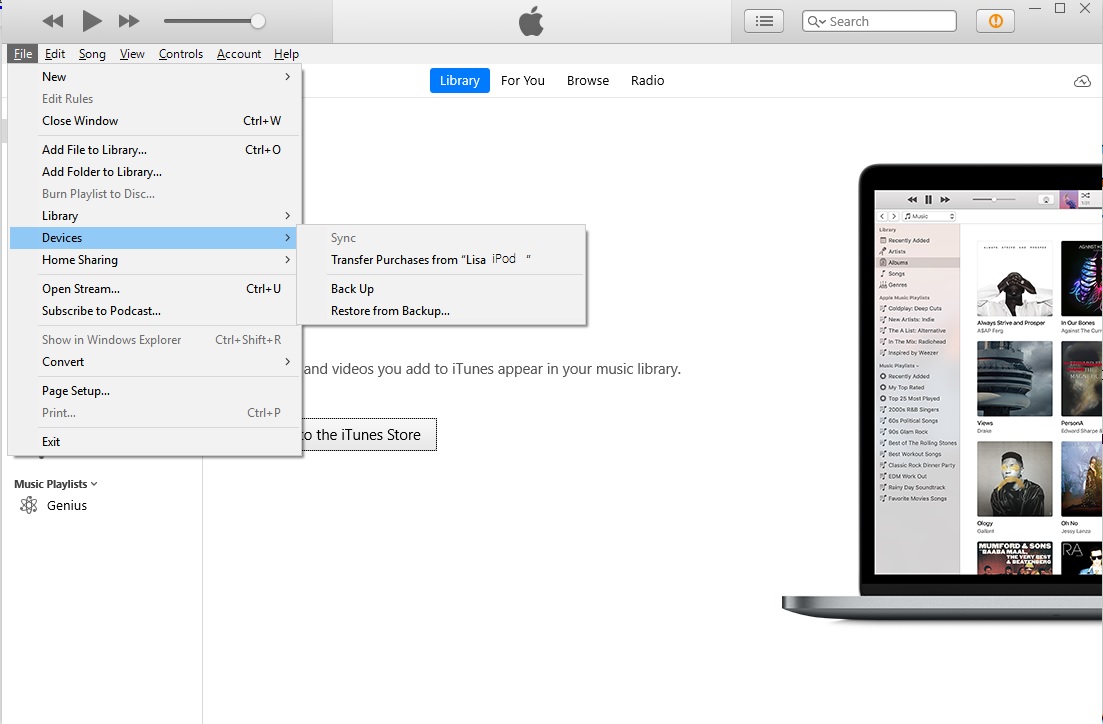The image size is (1103, 724).
Task: Choose Subscribe to Podcast entry
Action: [x=155, y=310]
